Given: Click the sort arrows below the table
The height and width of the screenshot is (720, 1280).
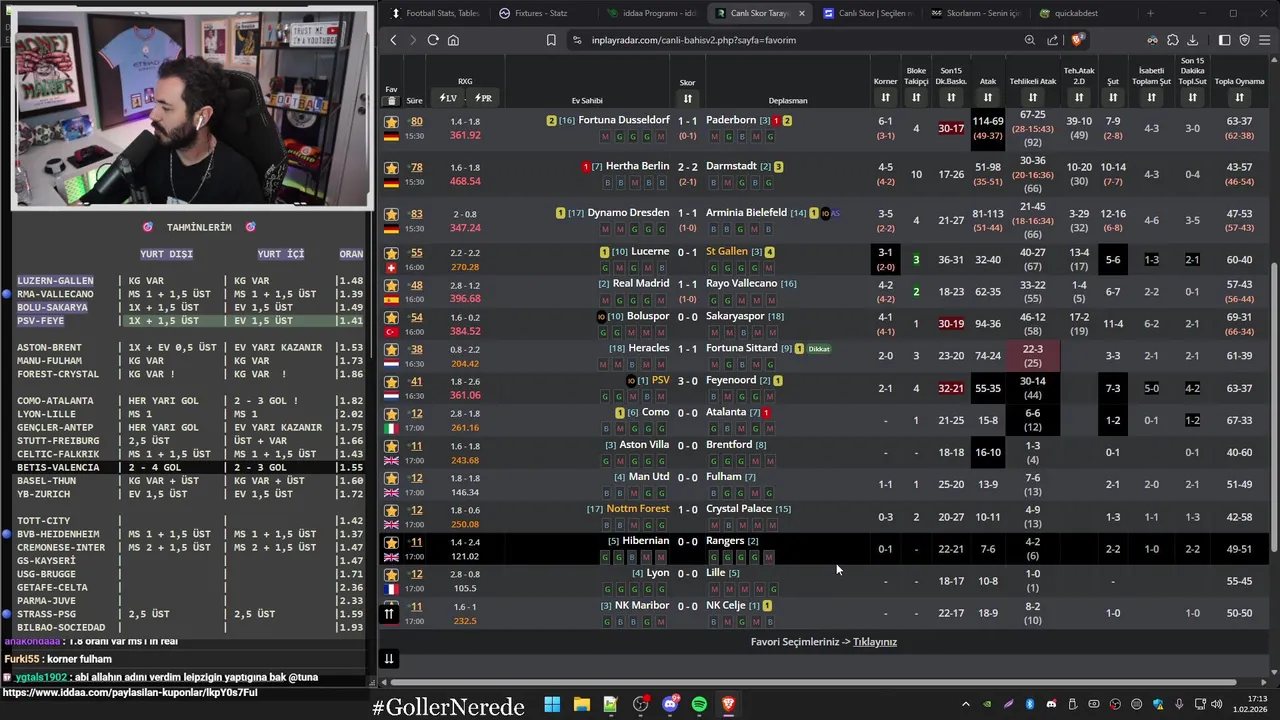Looking at the screenshot, I should point(389,658).
